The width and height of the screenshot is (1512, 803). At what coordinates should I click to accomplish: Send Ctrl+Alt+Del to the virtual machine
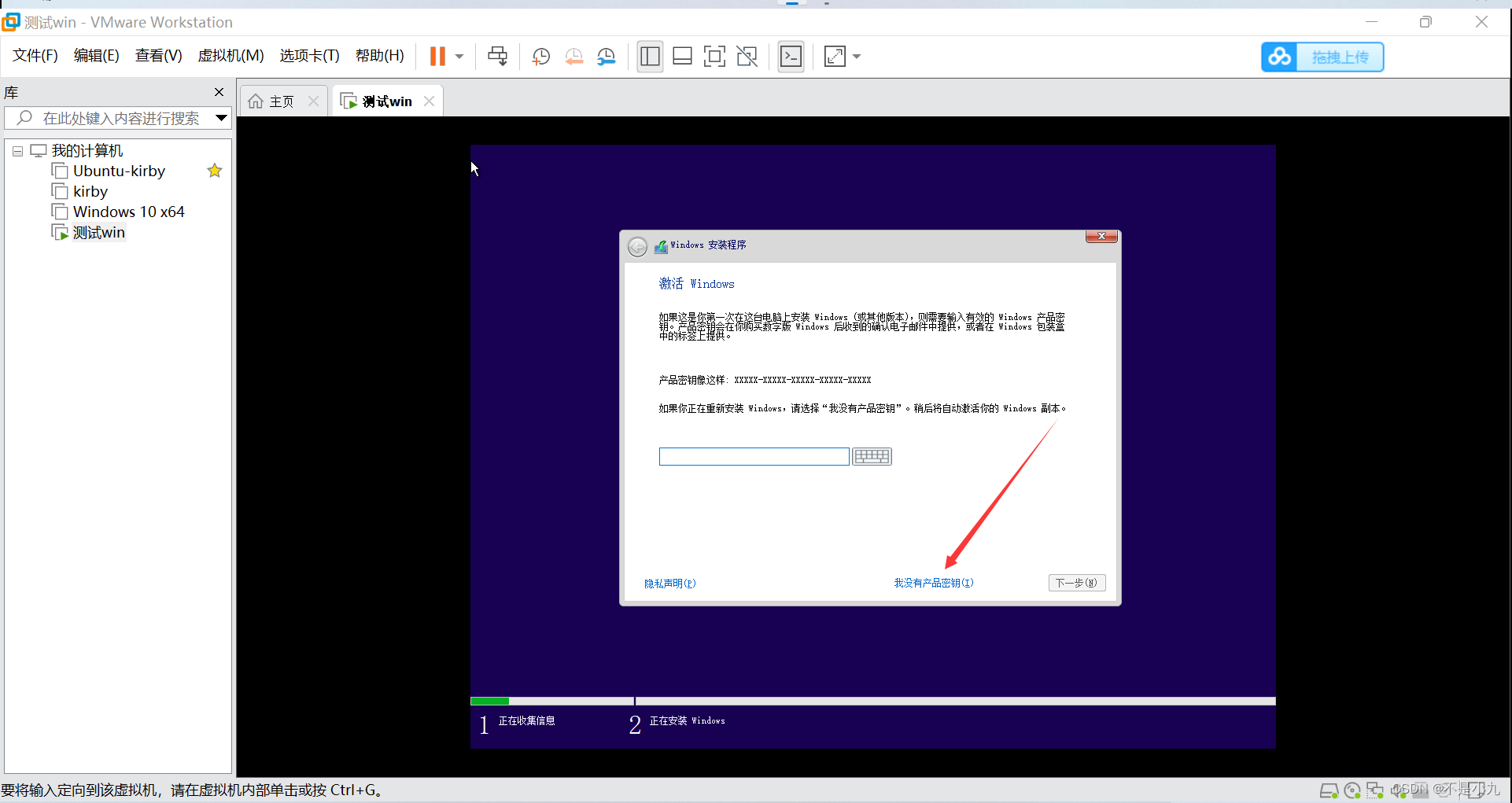tap(497, 56)
